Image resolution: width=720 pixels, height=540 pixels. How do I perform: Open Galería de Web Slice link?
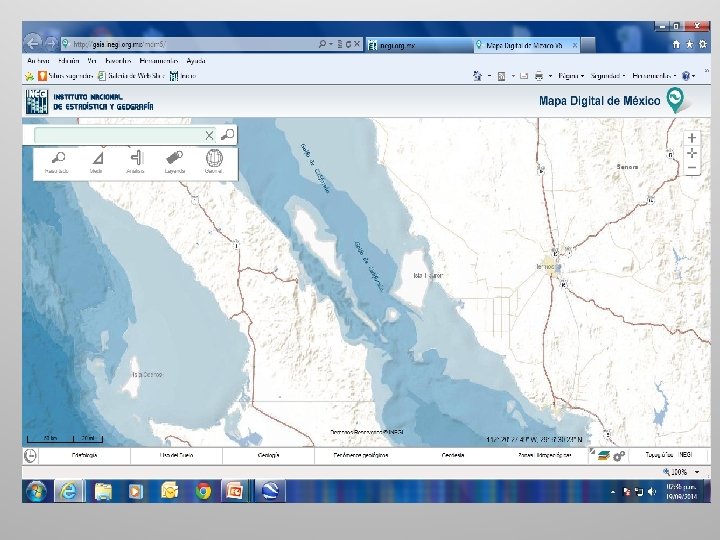[x=131, y=76]
